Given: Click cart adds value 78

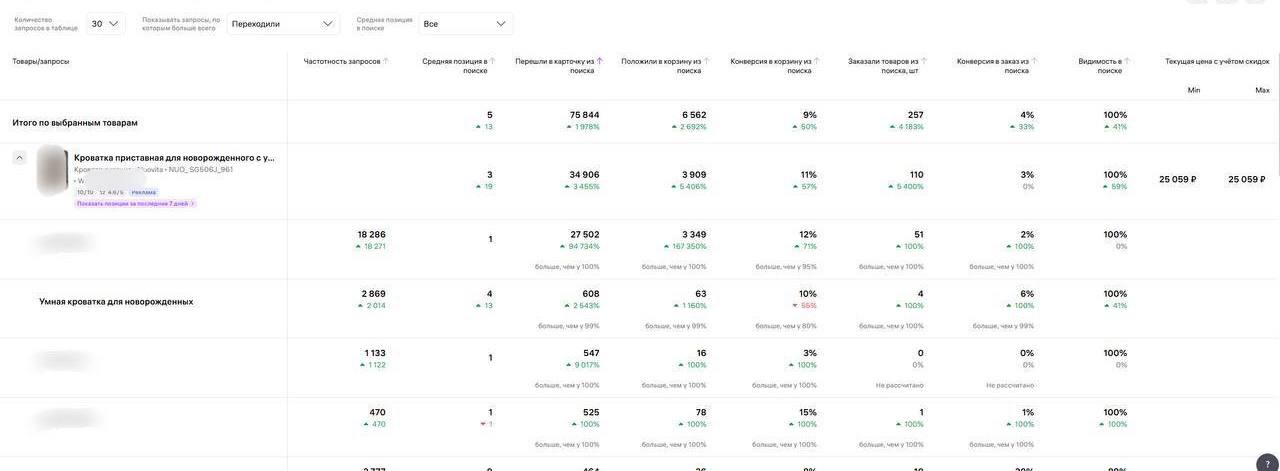Looking at the screenshot, I should point(701,413).
